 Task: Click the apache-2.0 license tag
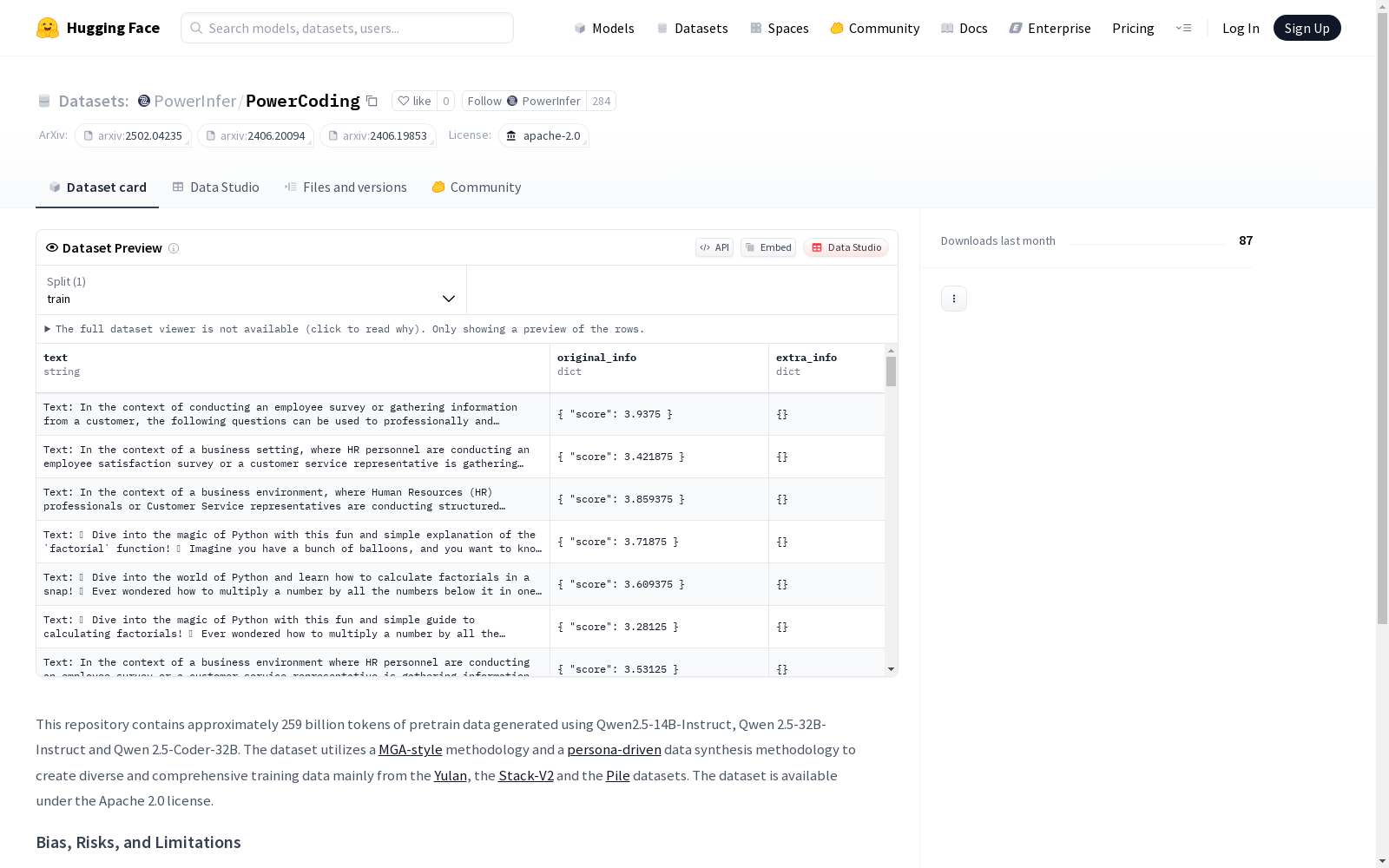[x=543, y=135]
